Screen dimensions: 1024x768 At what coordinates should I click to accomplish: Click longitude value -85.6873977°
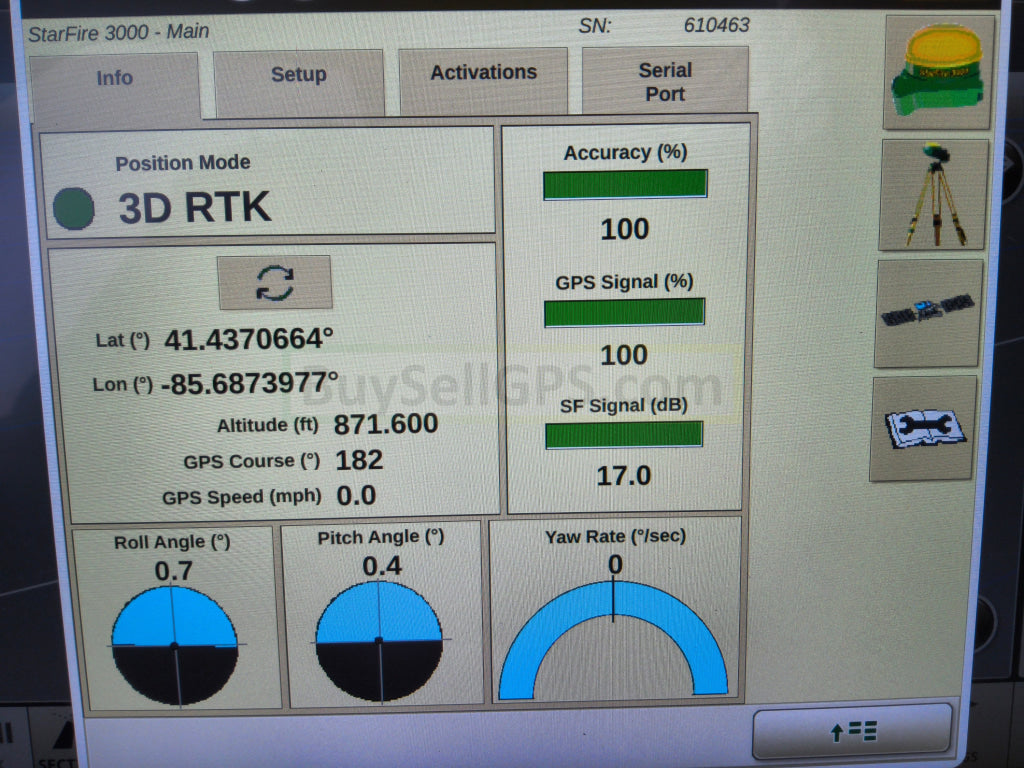pos(249,383)
